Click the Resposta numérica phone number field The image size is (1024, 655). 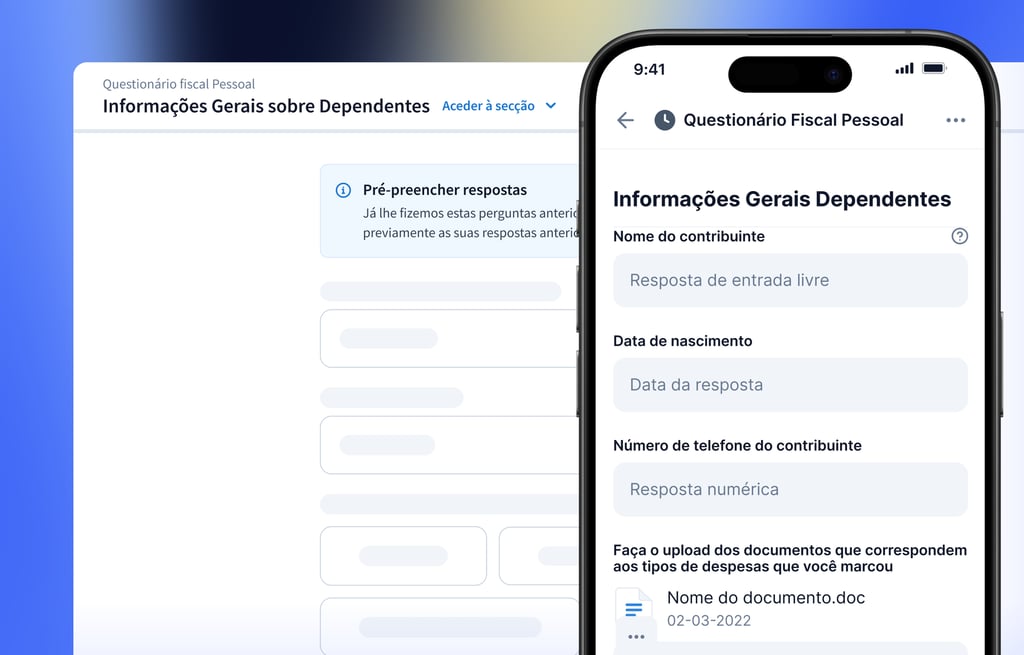pyautogui.click(x=790, y=489)
